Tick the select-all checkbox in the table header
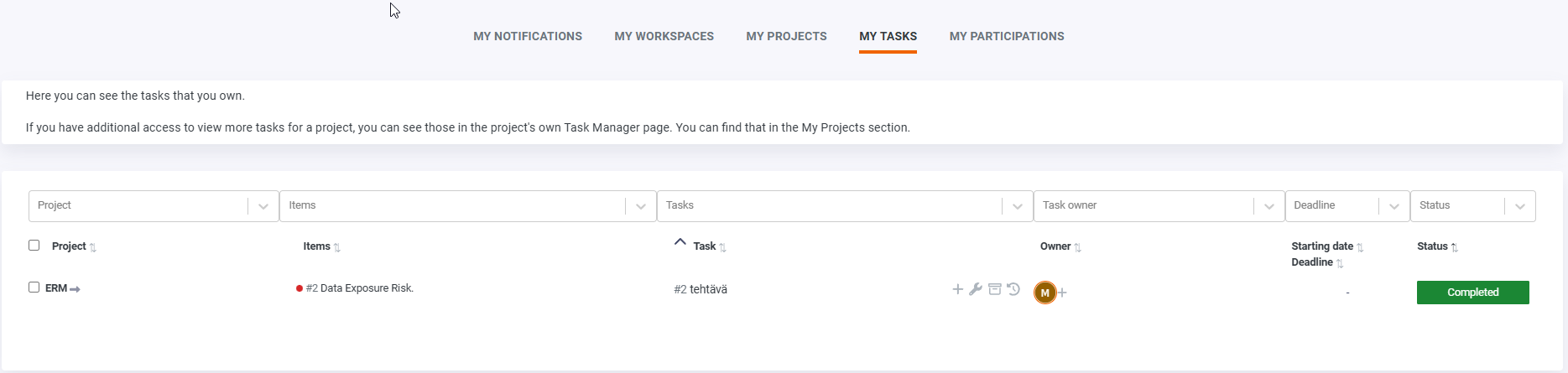Image resolution: width=1568 pixels, height=373 pixels. (34, 246)
